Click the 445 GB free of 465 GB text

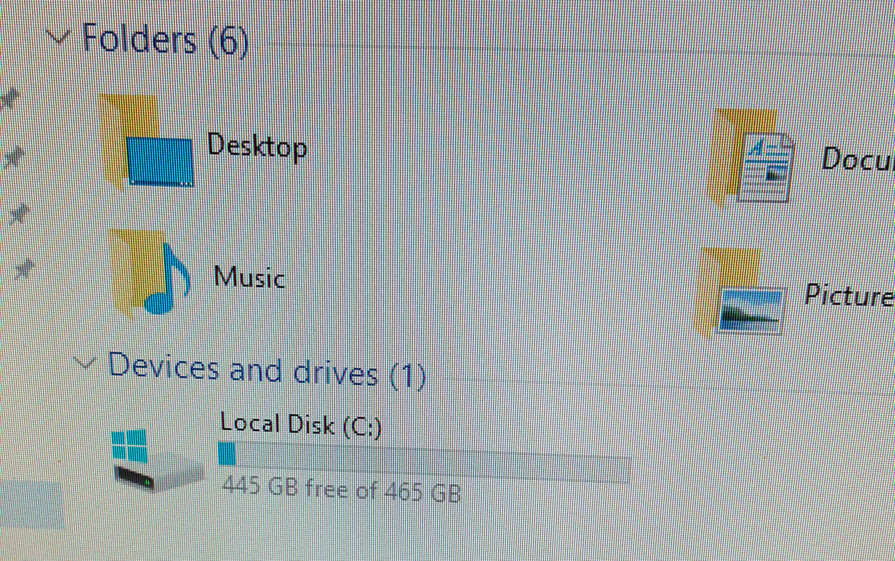click(x=341, y=489)
